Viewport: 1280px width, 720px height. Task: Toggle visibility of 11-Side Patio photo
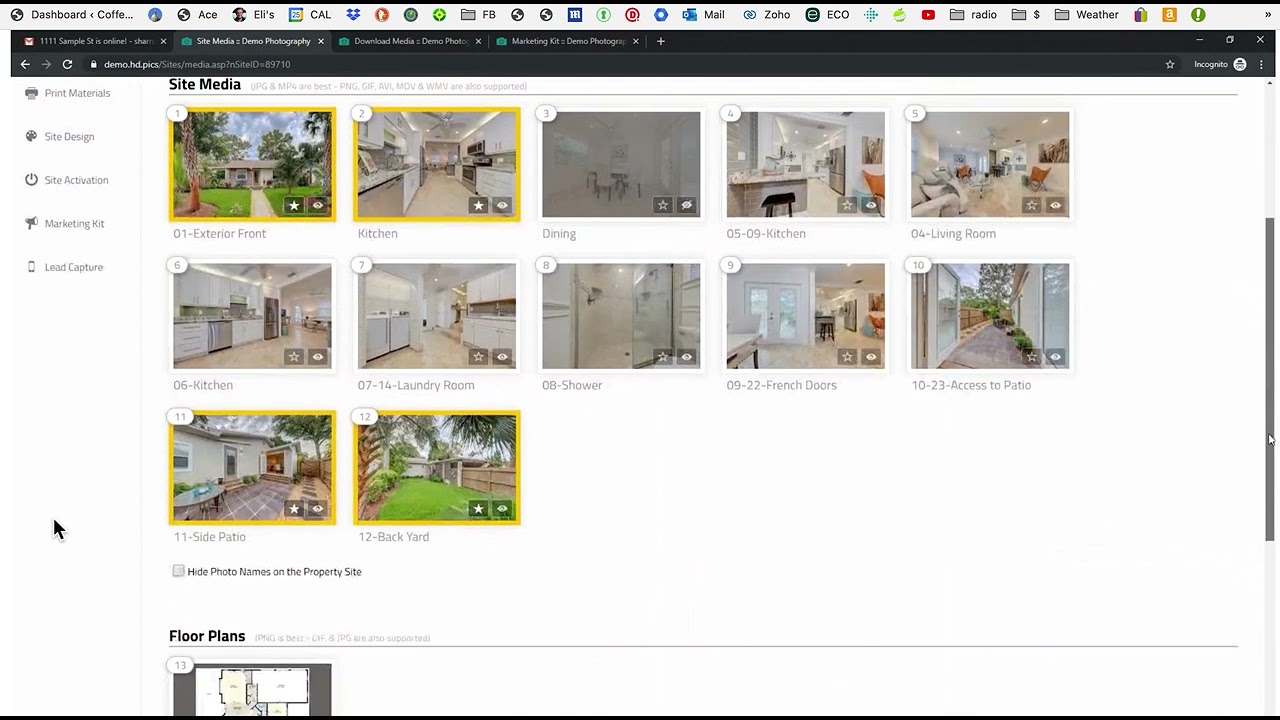pos(318,509)
